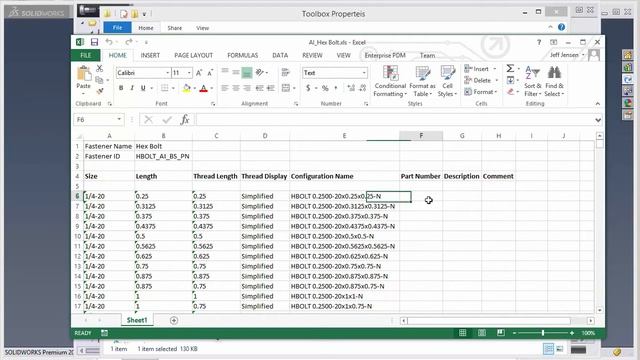The height and width of the screenshot is (360, 640).
Task: Switch to the Enterprise PDM tab
Action: click(x=385, y=55)
